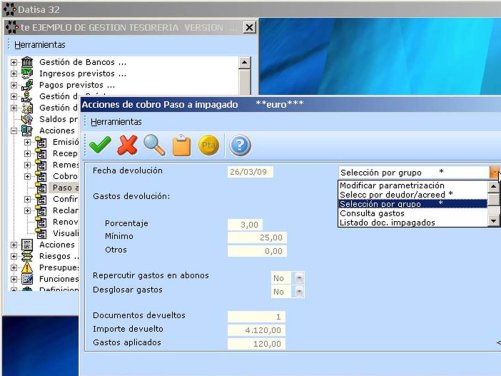Collapse the expanded Acciones node
The image size is (501, 376).
tap(14, 131)
